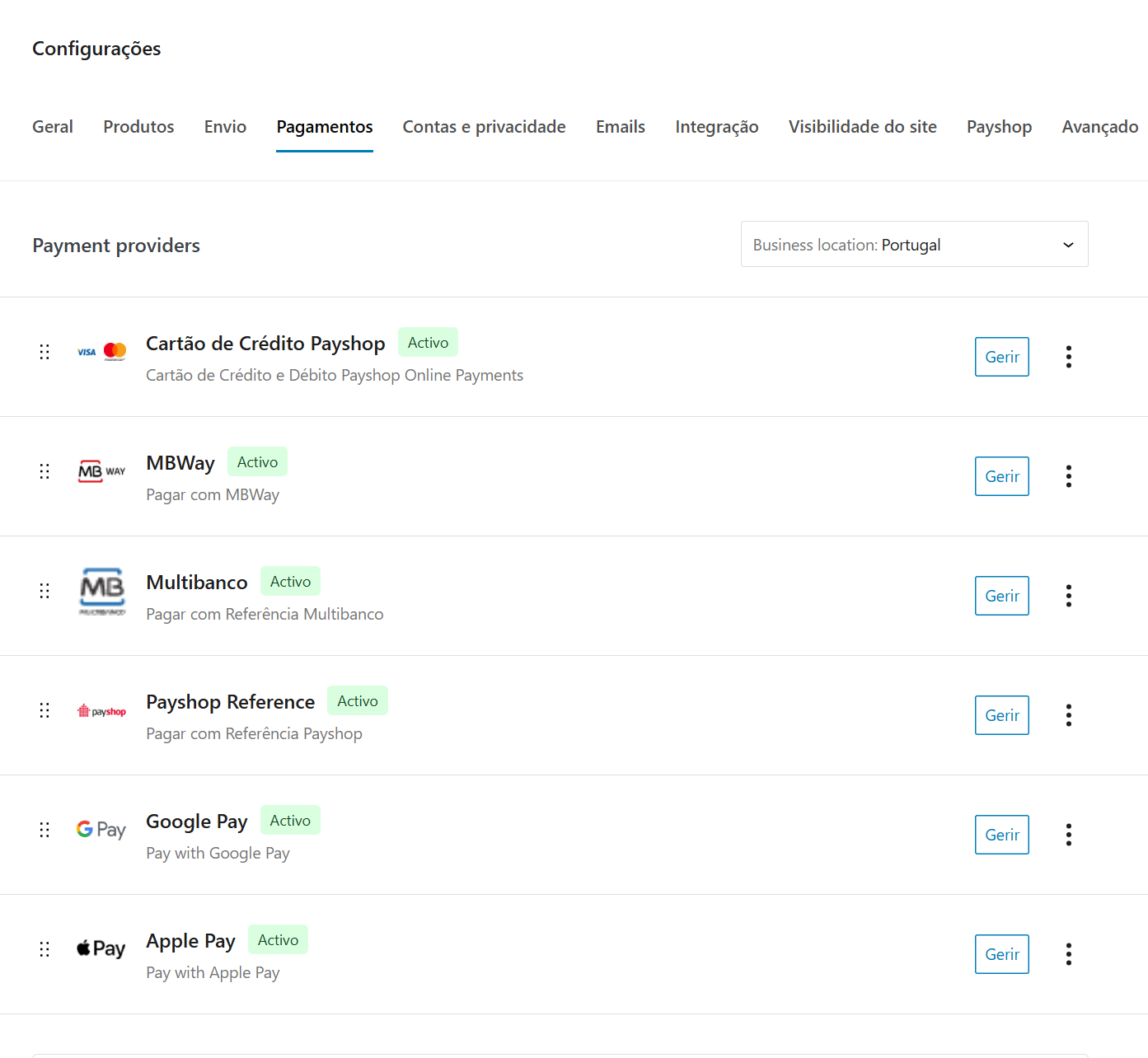
Task: Grab the drag handle next to Multibanco
Action: click(45, 591)
